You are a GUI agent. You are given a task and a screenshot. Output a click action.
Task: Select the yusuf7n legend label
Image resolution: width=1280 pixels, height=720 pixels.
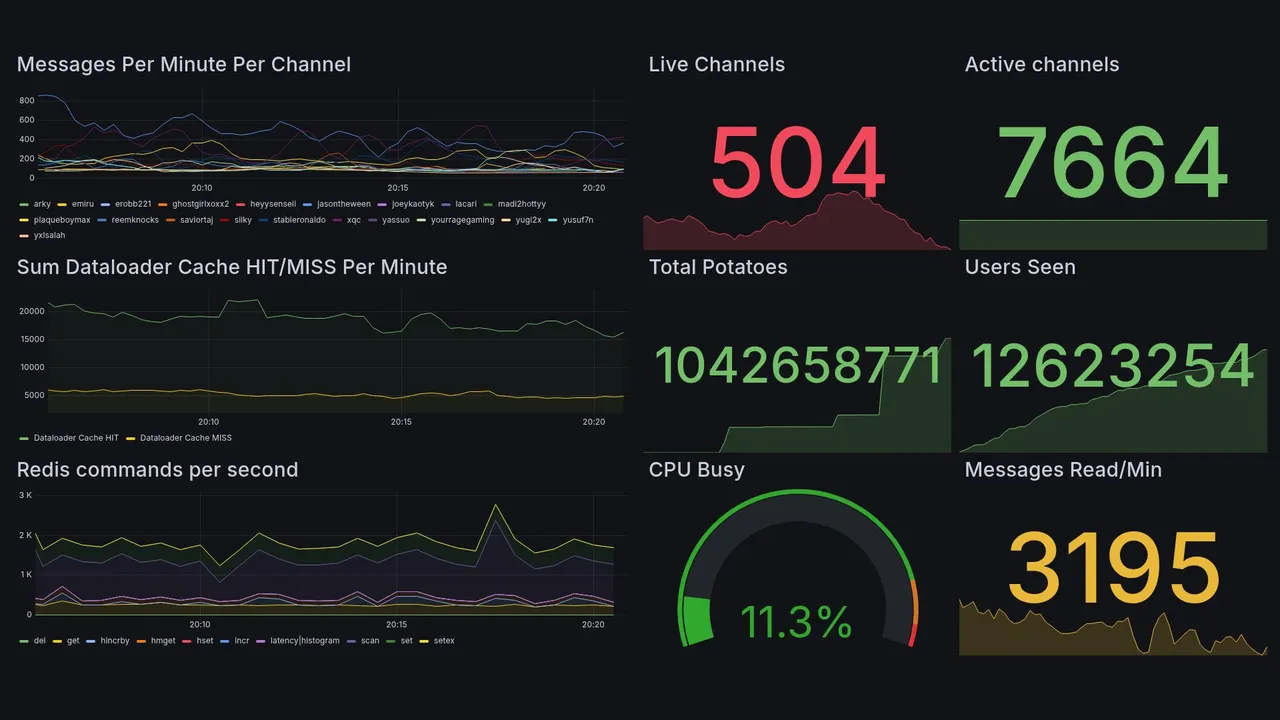click(x=578, y=220)
